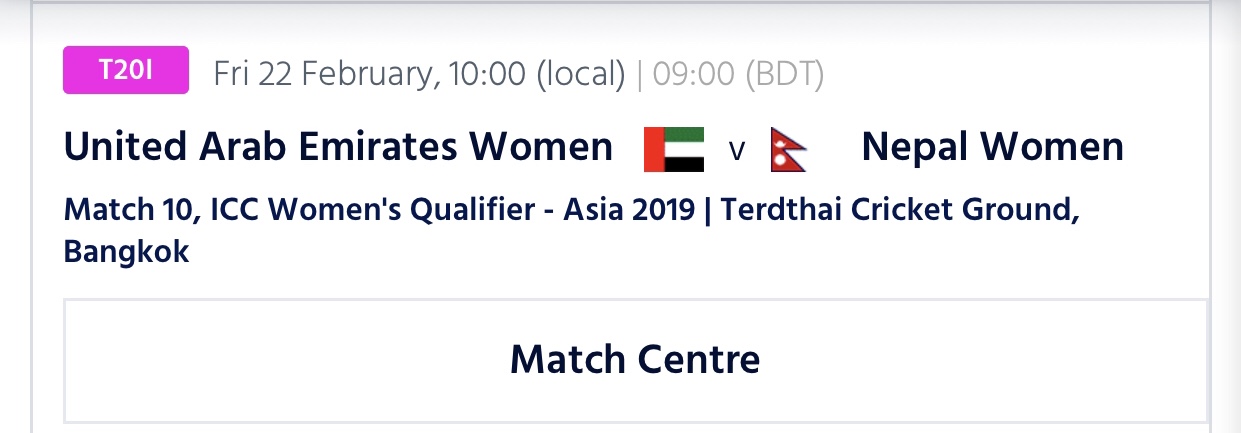Open the Nepal Women team name
1241x433 pixels.
coord(992,148)
